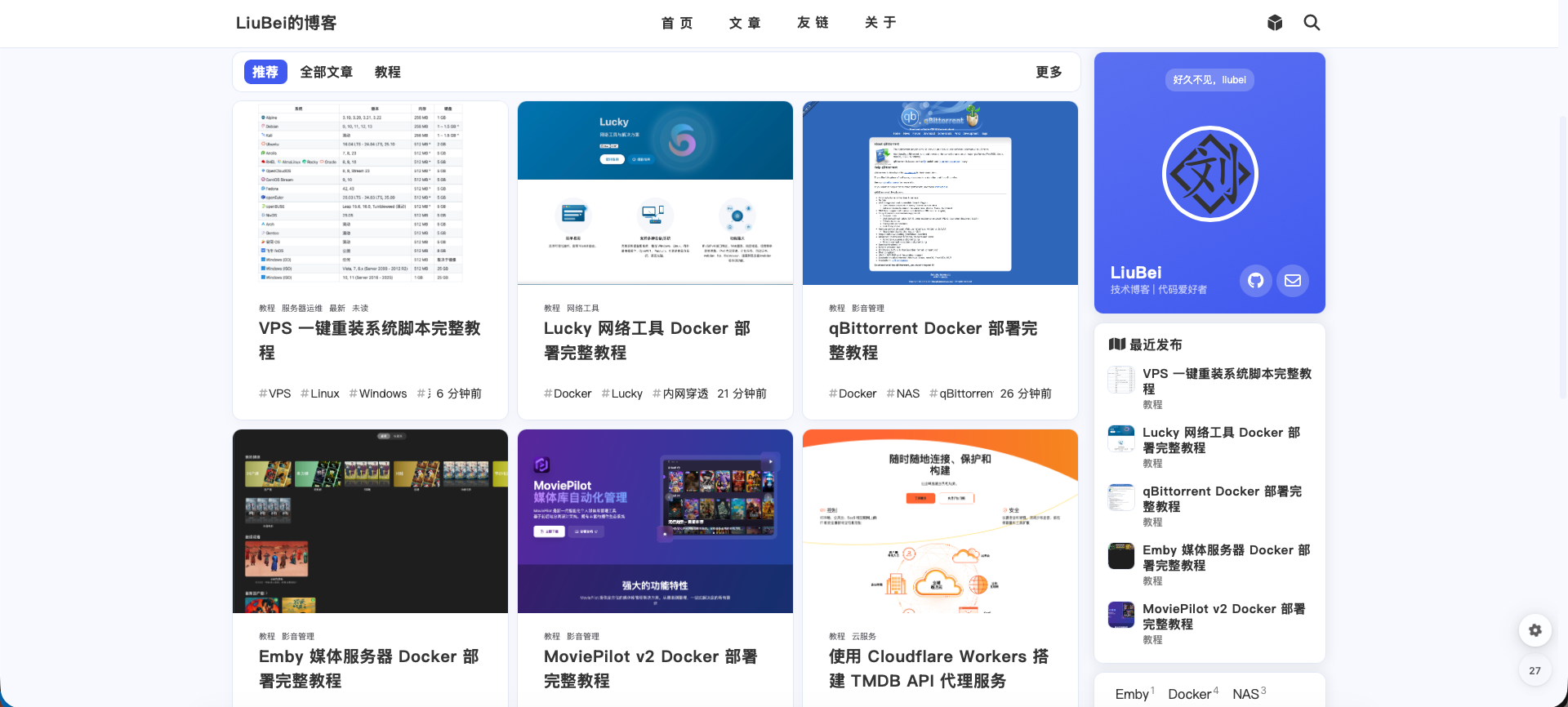Click #Linux tag on VPS card

tap(319, 394)
